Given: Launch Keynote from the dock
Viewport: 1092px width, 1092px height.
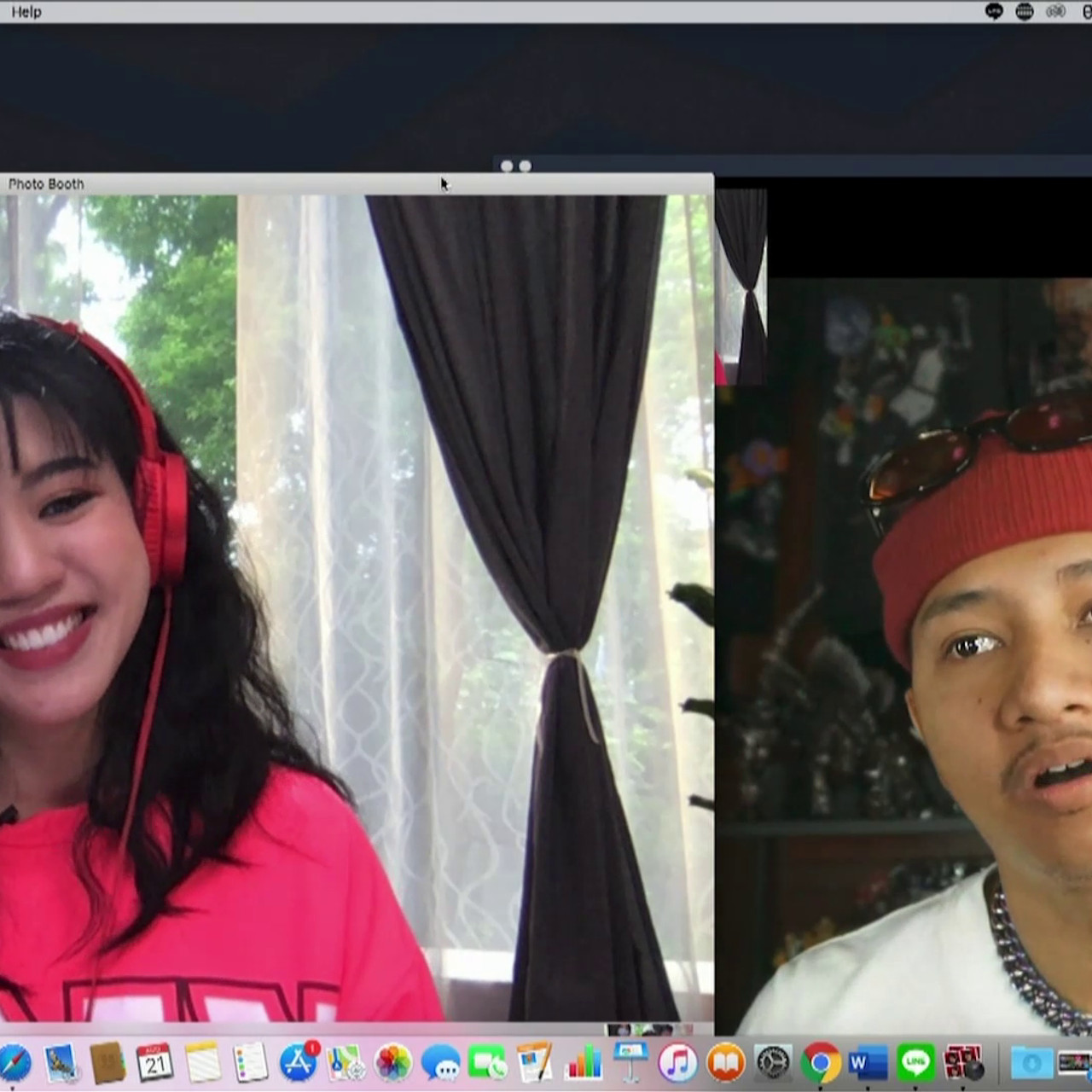Looking at the screenshot, I should (630, 1063).
